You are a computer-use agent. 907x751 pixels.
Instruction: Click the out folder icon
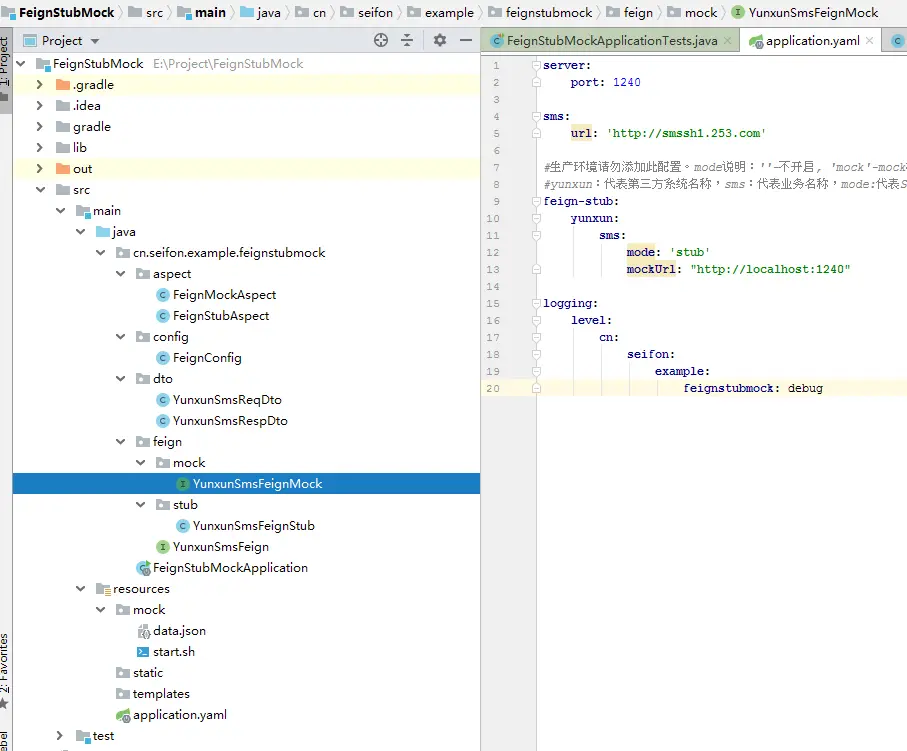(x=63, y=169)
